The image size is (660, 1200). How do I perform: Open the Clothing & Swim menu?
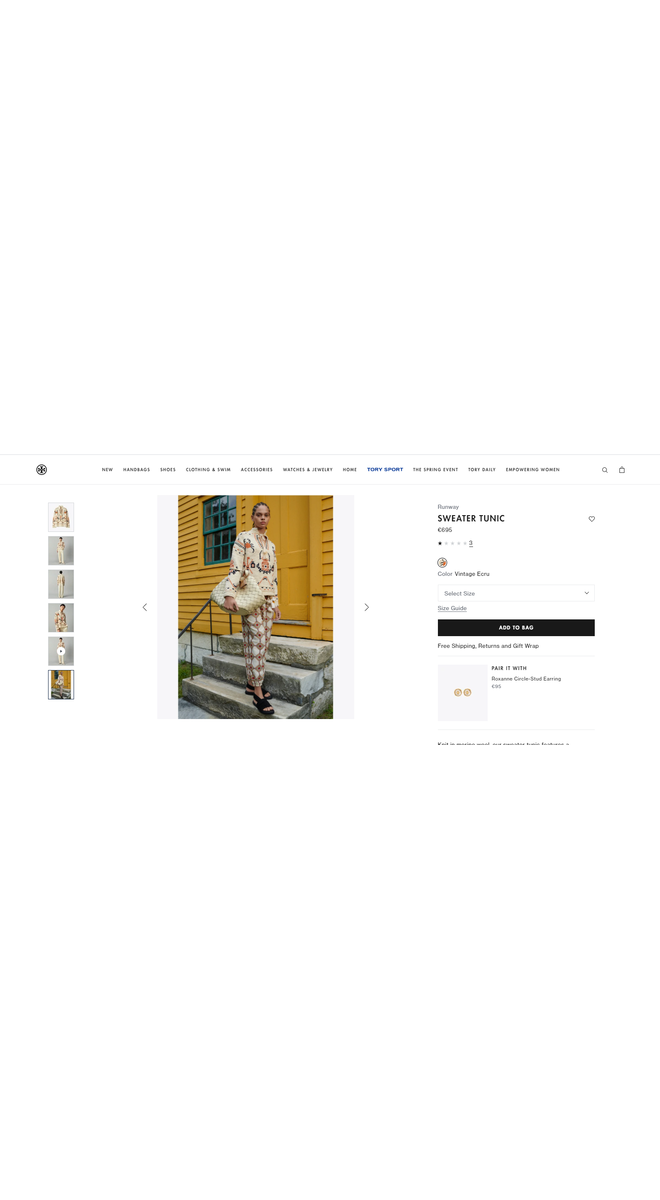tap(208, 470)
